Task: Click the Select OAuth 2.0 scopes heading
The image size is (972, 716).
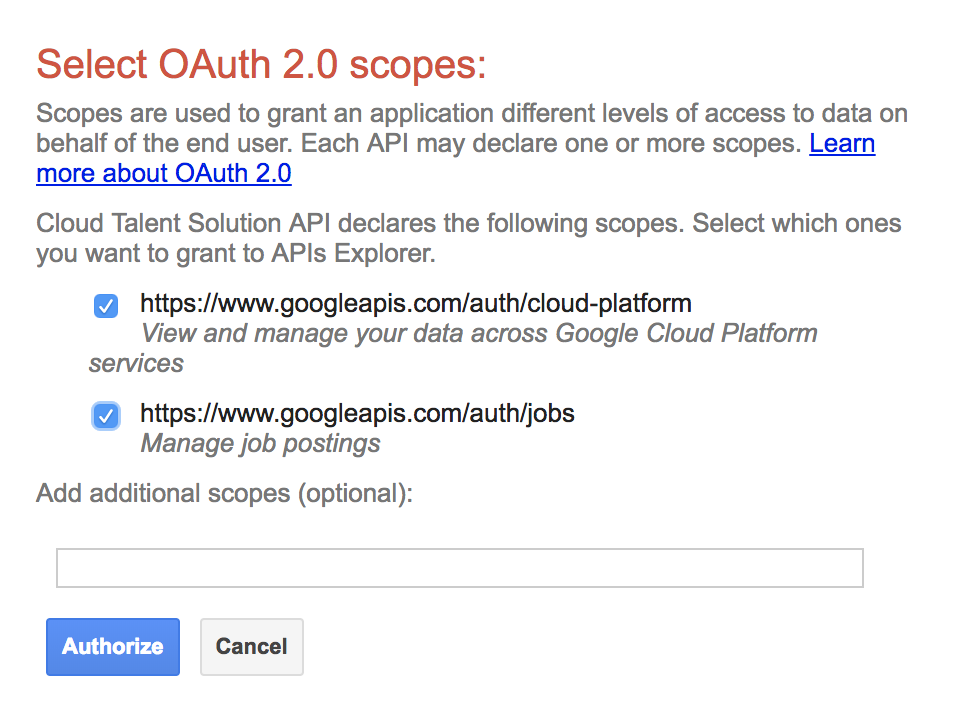Action: 260,64
